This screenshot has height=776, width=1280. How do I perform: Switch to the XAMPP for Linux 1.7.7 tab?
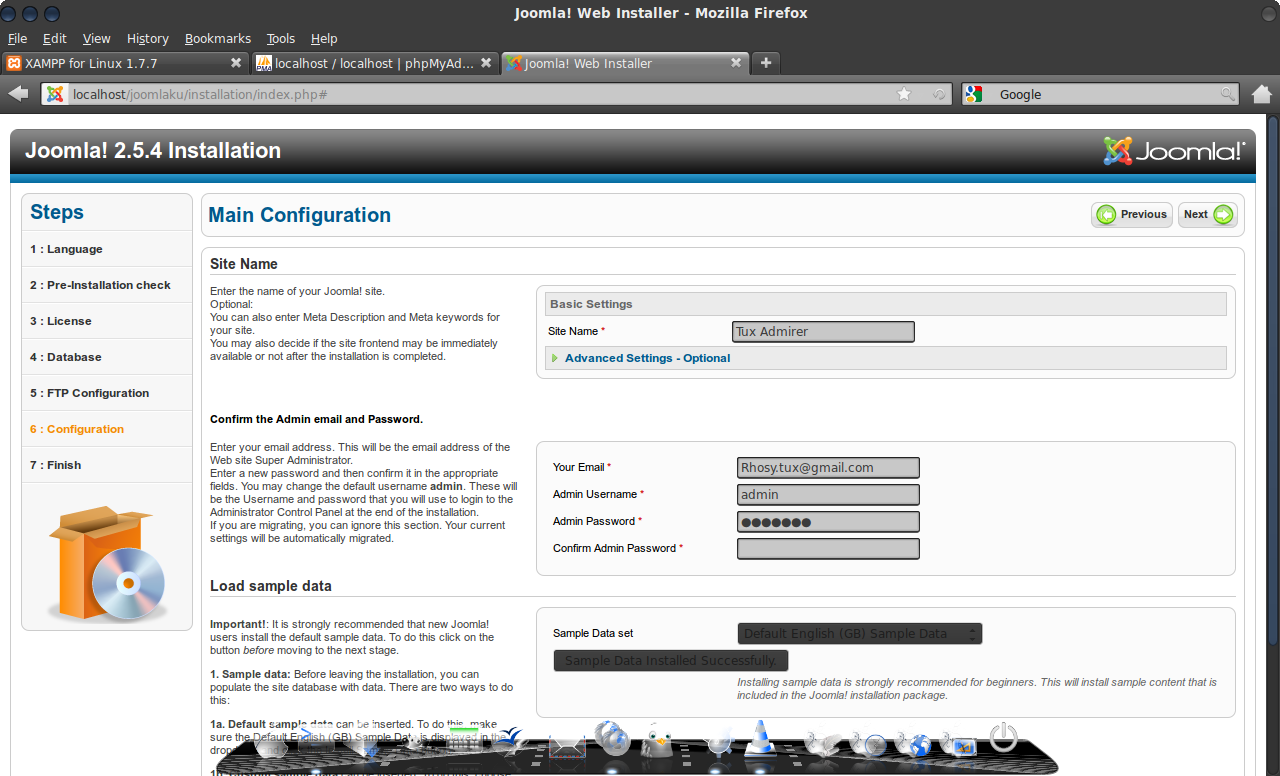[x=125, y=62]
